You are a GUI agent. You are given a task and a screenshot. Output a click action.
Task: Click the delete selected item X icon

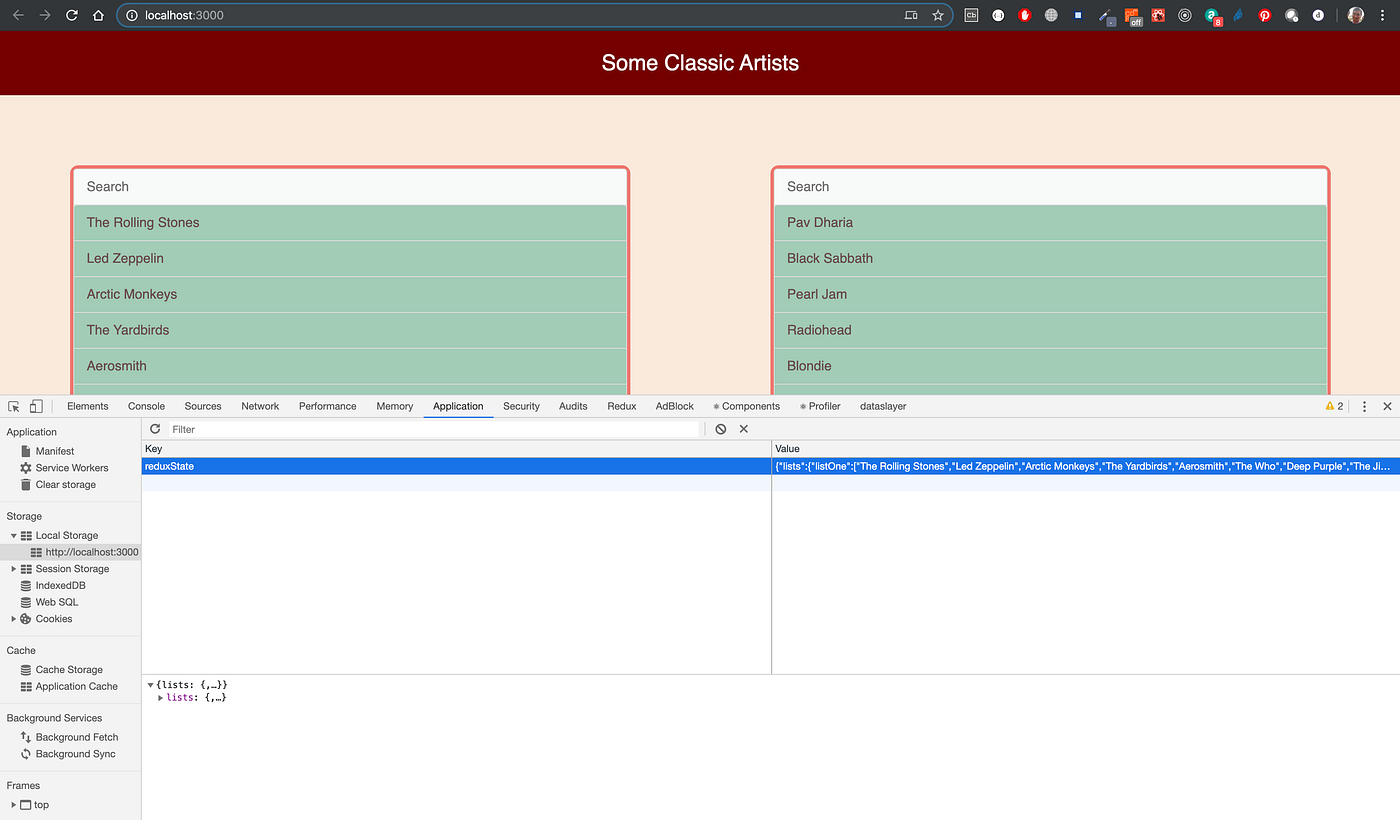coord(743,429)
